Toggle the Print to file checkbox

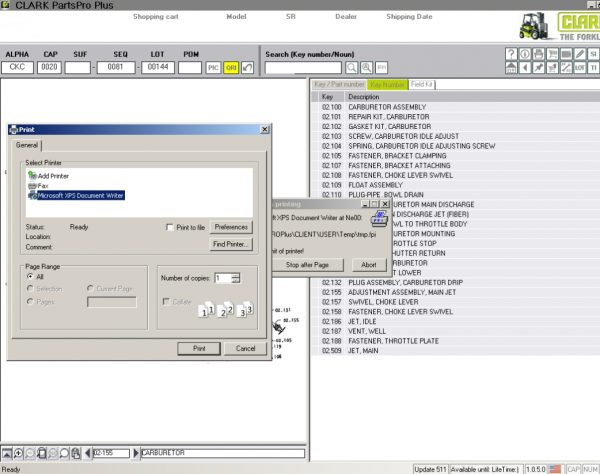170,227
